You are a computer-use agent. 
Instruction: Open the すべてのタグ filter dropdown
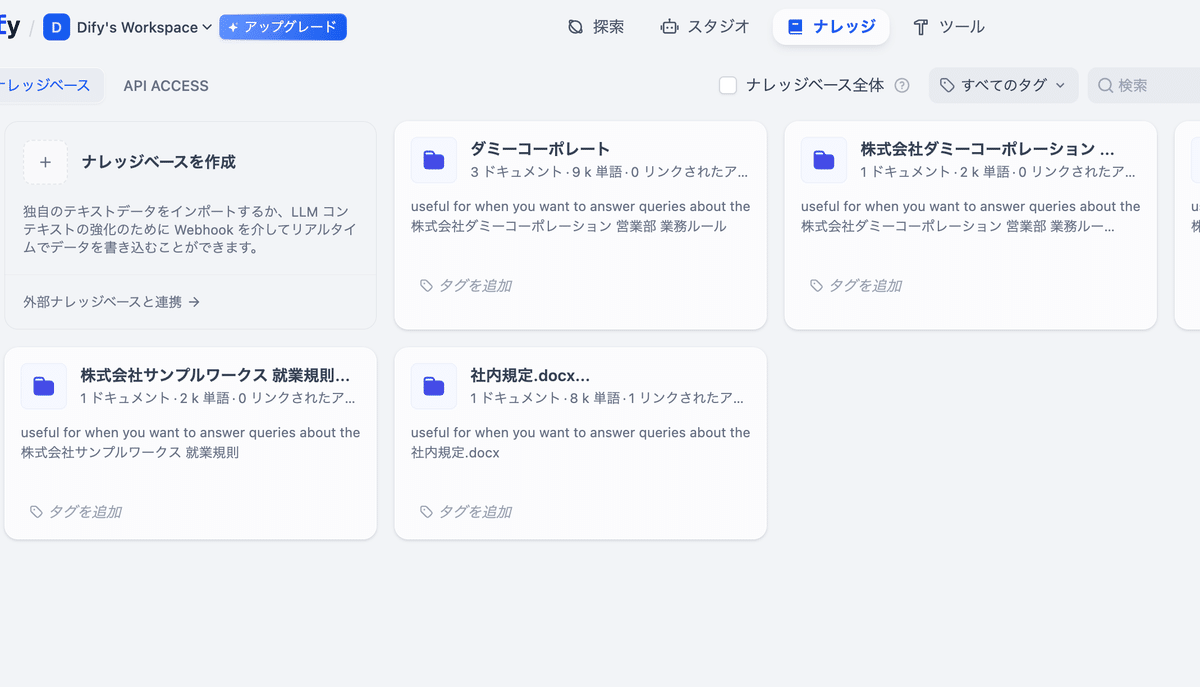click(1003, 85)
